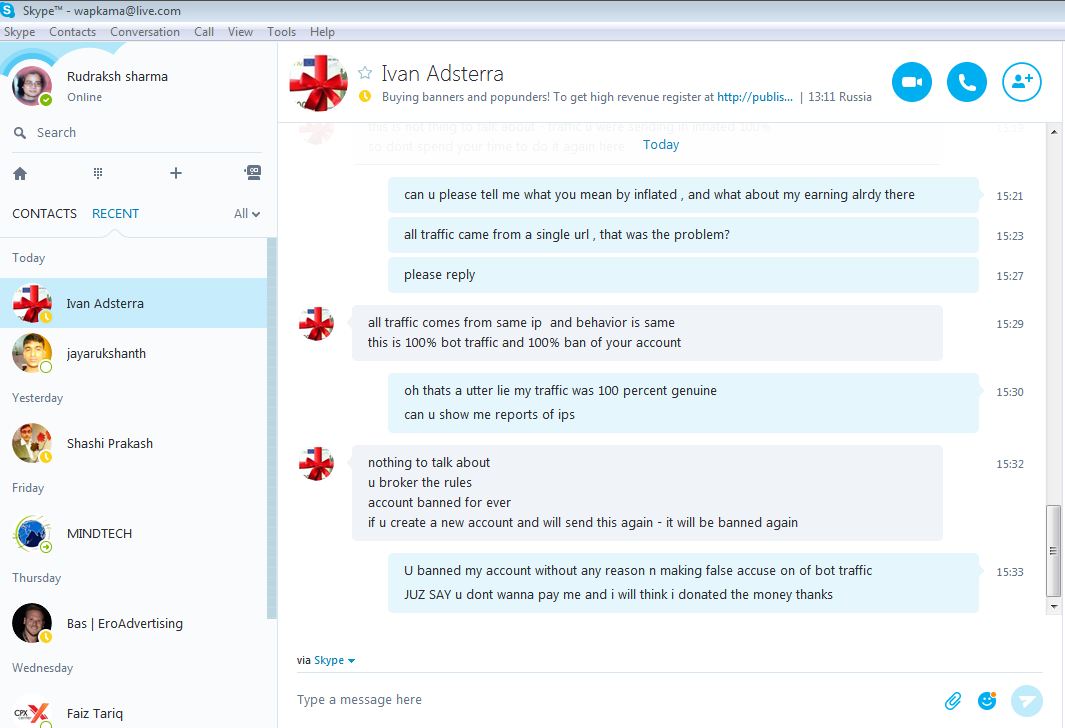Click away status icon beside mood message
The width and height of the screenshot is (1065, 728).
coord(365,96)
